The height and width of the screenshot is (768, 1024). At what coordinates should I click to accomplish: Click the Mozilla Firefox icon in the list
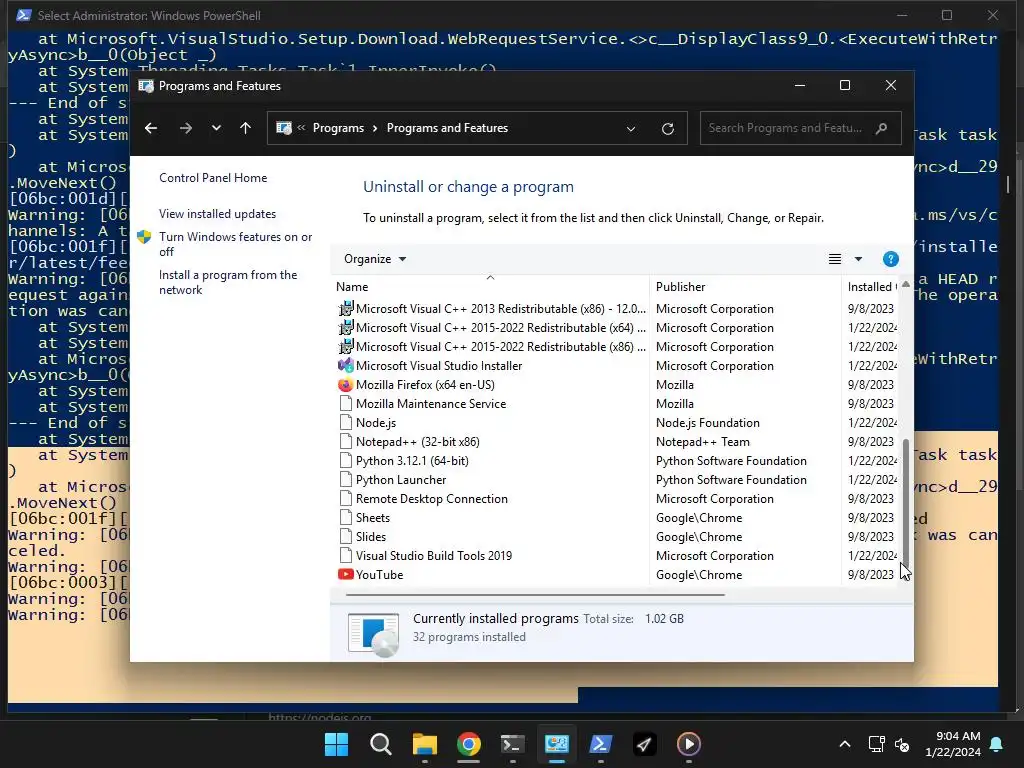pos(345,385)
